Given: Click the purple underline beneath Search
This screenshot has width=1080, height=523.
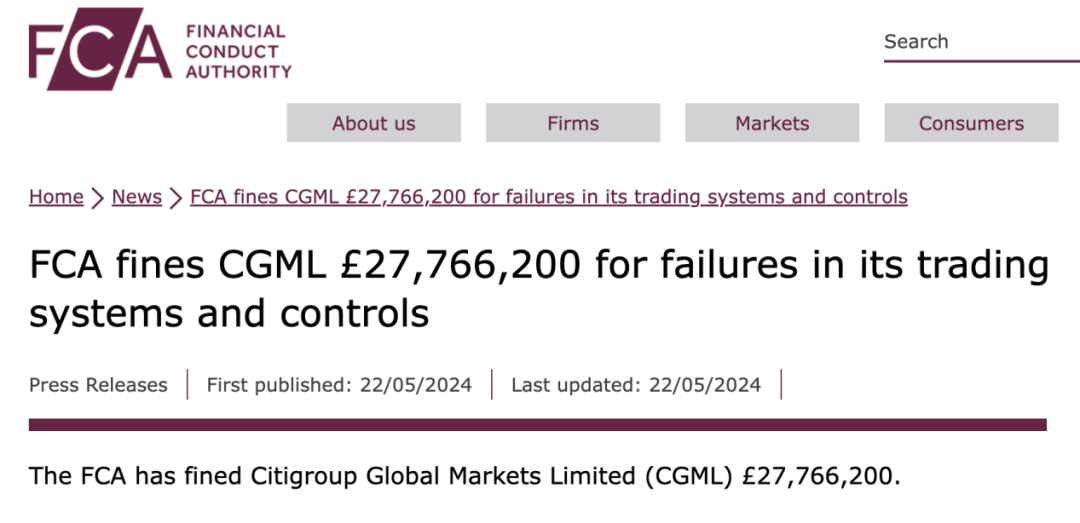Looking at the screenshot, I should 980,61.
